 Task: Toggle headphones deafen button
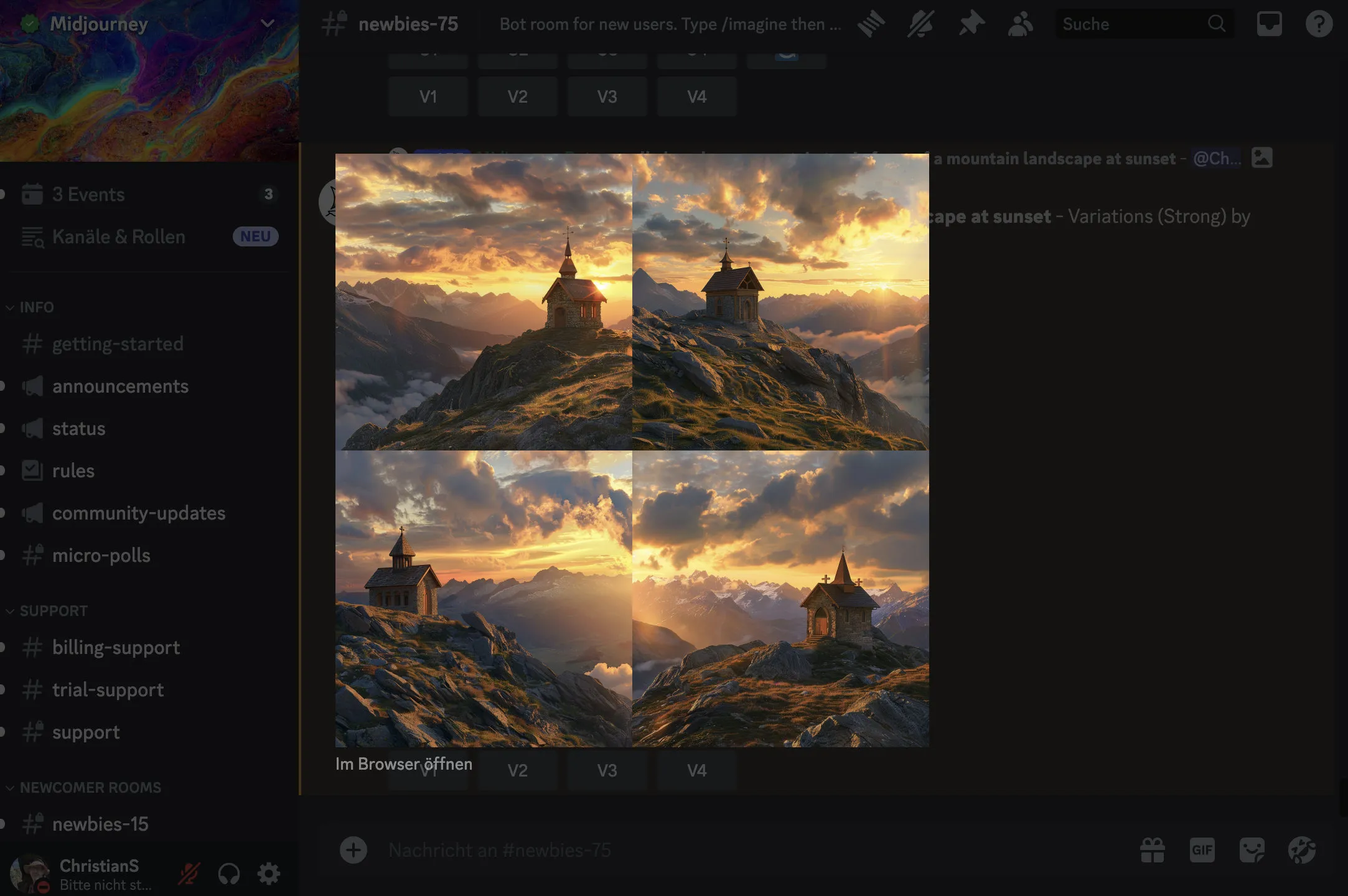coord(229,874)
